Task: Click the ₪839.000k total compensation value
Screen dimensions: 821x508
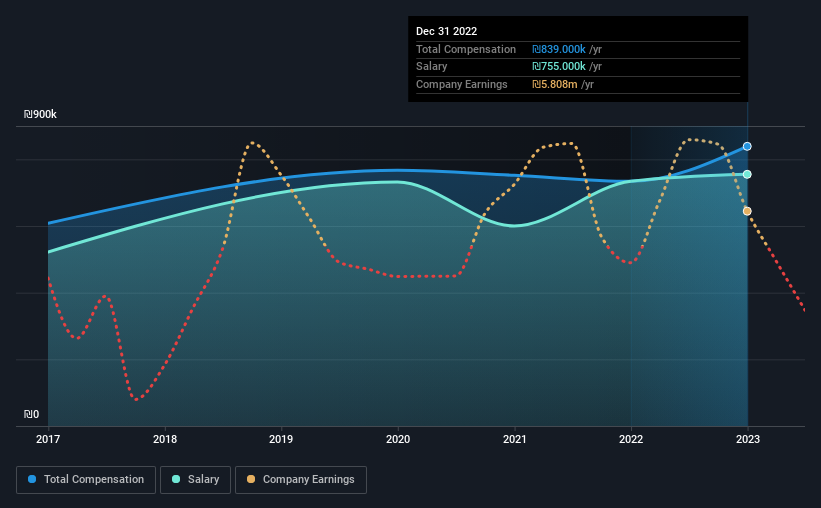Action: pyautogui.click(x=559, y=49)
